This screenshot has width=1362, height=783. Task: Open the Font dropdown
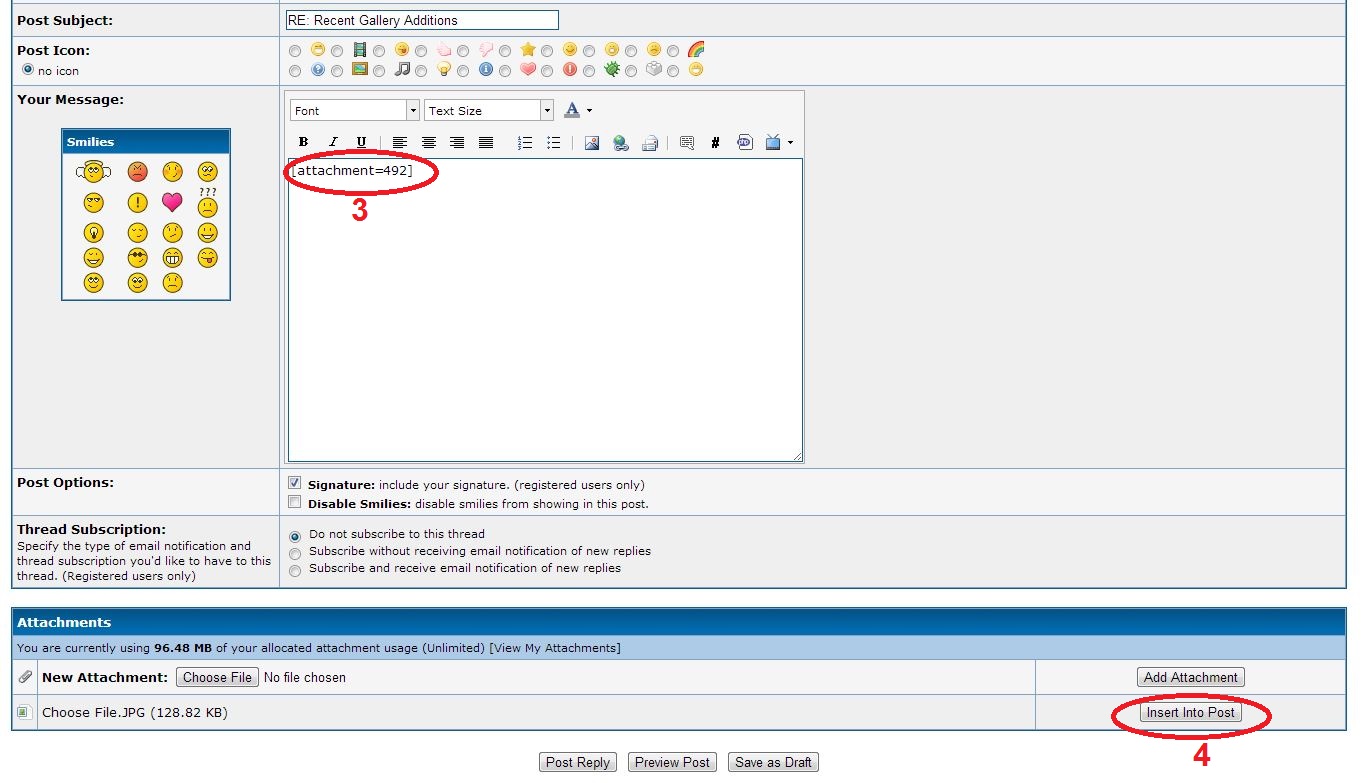pos(355,111)
